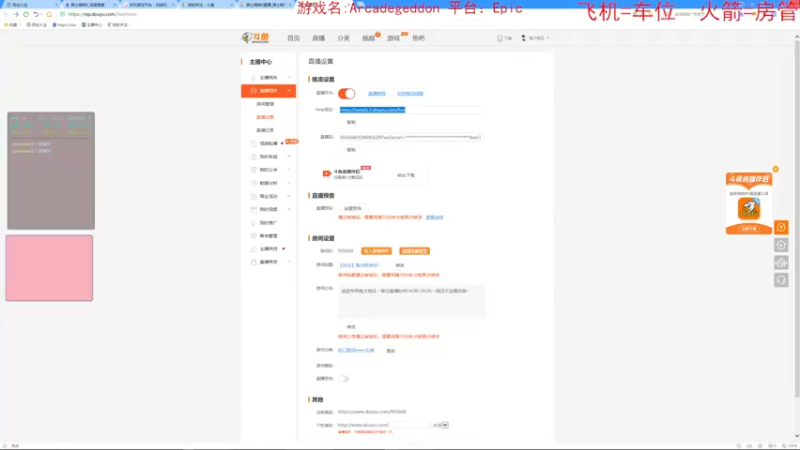
Task: Select the sub-item above 直播设置 in sidebar
Action: click(x=265, y=104)
